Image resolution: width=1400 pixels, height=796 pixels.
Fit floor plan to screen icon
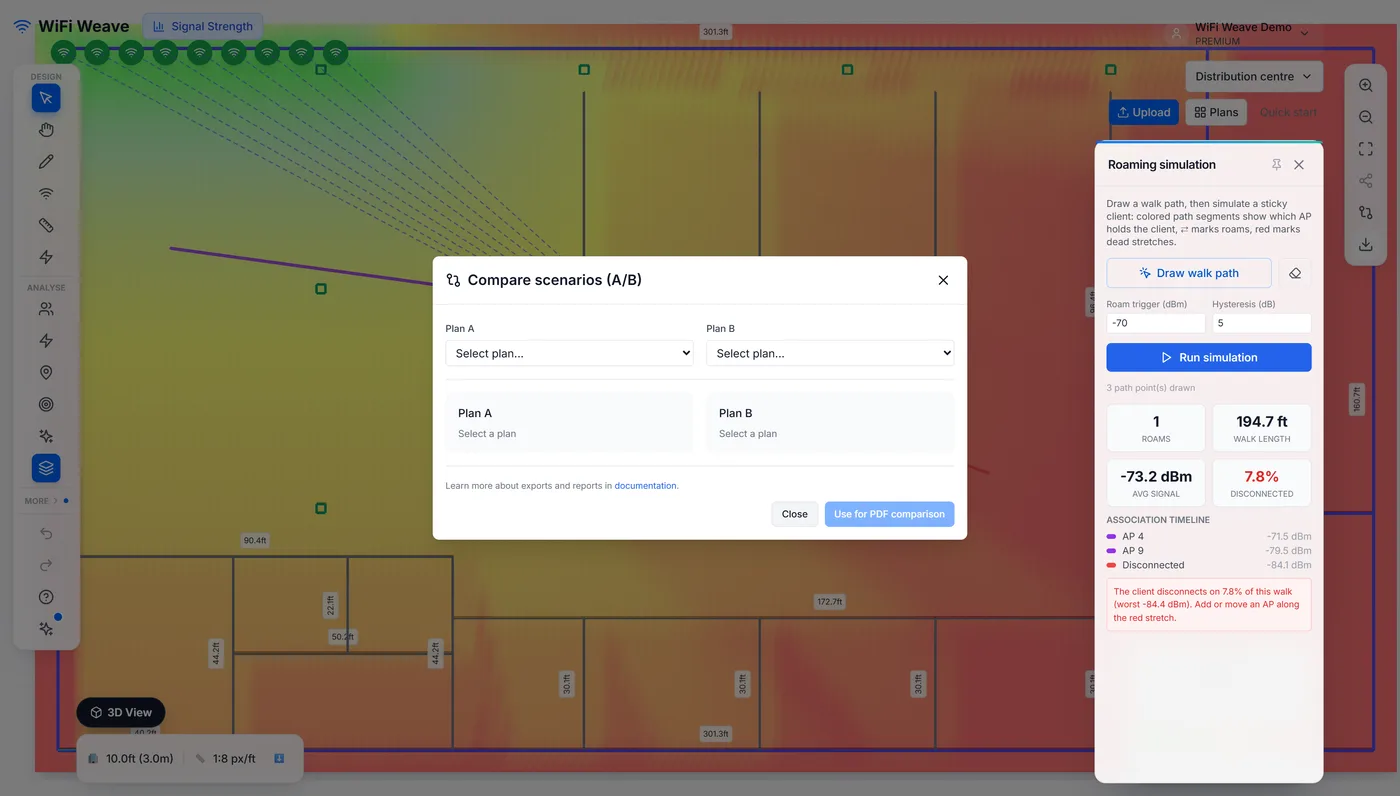coord(1366,149)
